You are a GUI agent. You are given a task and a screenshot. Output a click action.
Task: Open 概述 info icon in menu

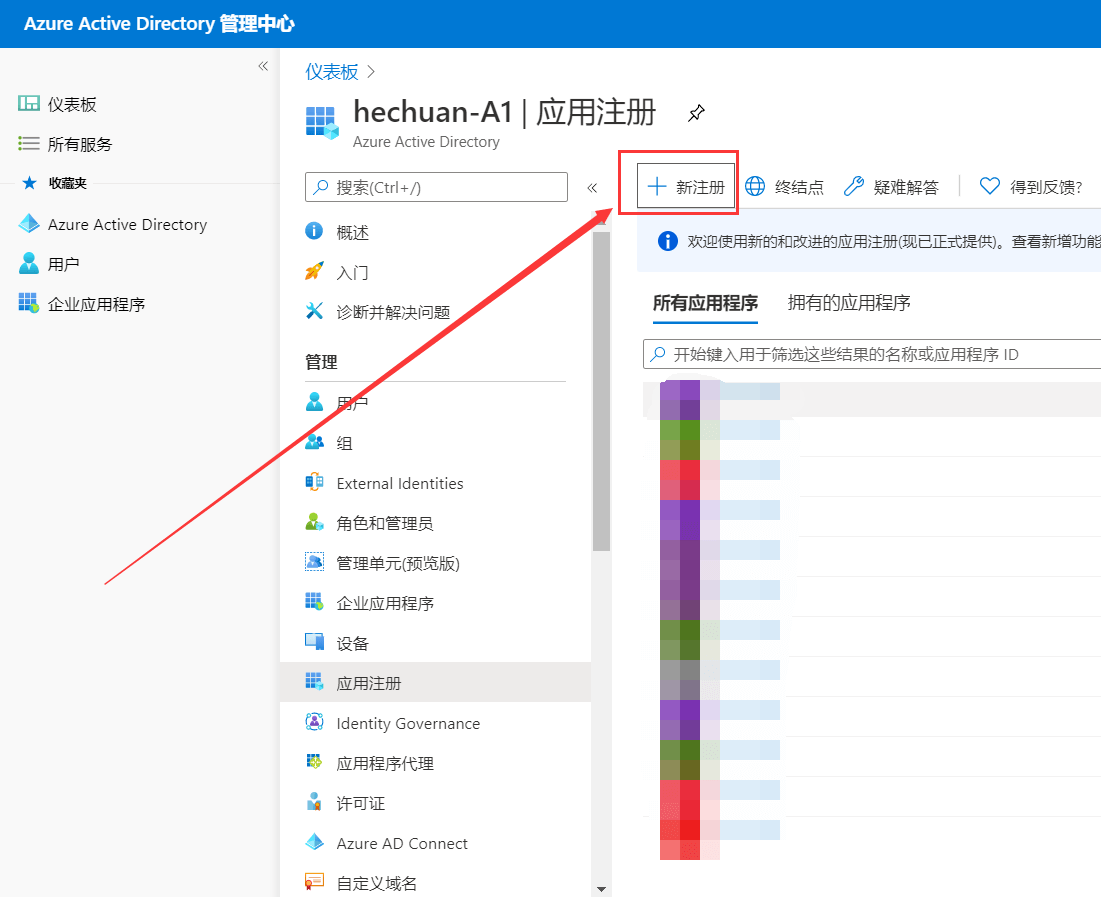point(314,232)
